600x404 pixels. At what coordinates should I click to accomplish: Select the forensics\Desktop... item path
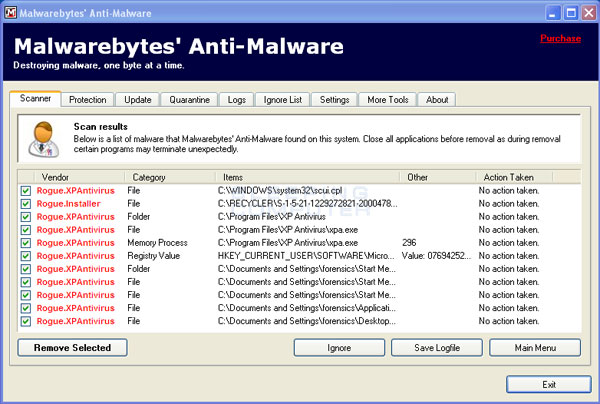(307, 321)
